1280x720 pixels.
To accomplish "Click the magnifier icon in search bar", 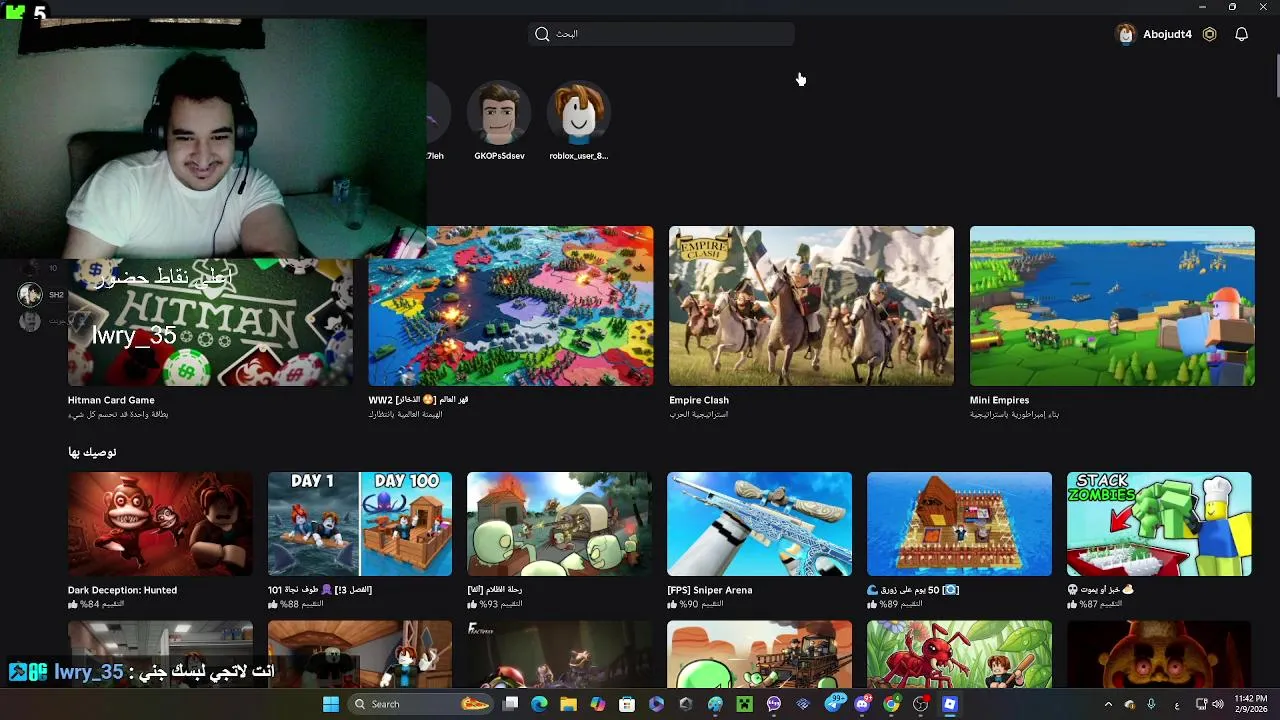I will pyautogui.click(x=542, y=34).
